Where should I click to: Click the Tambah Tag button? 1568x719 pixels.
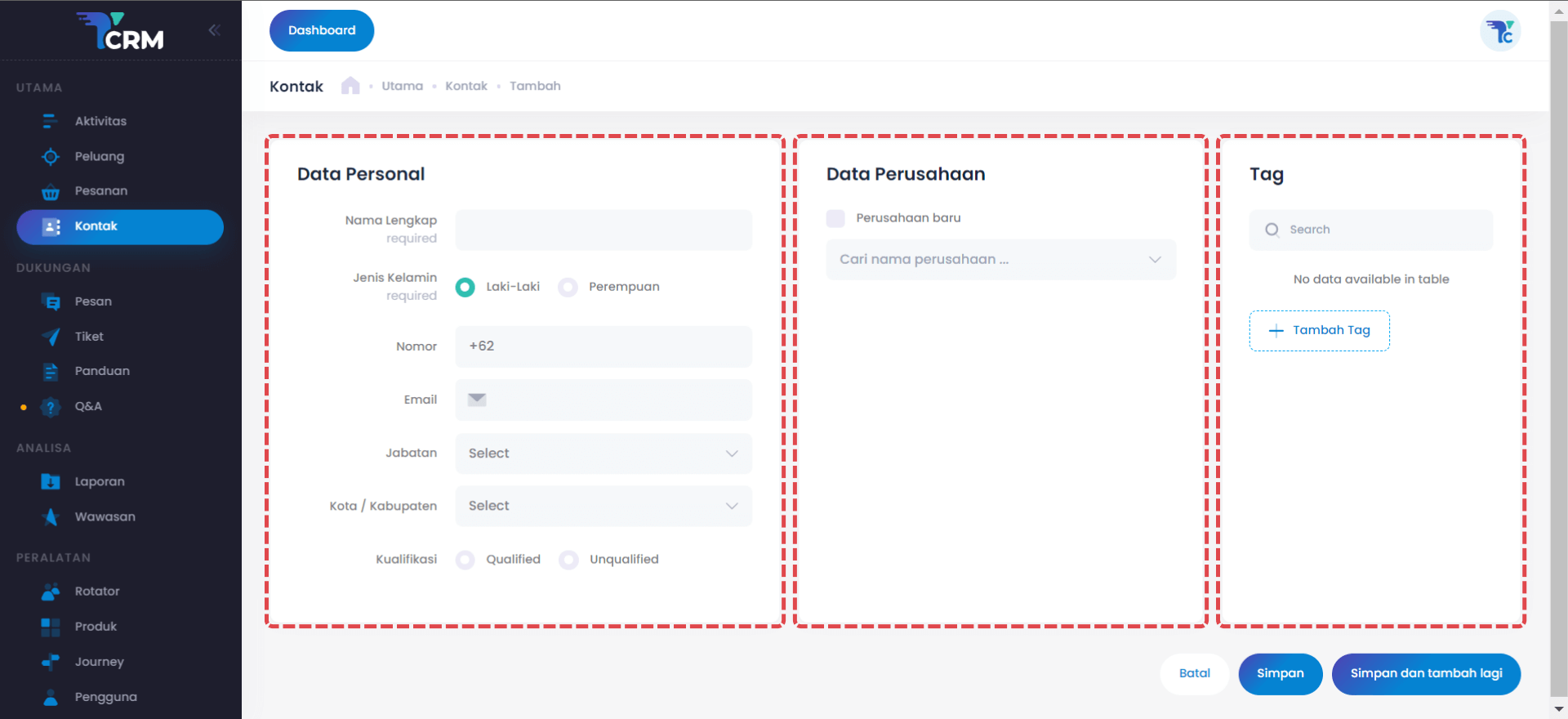click(1319, 331)
